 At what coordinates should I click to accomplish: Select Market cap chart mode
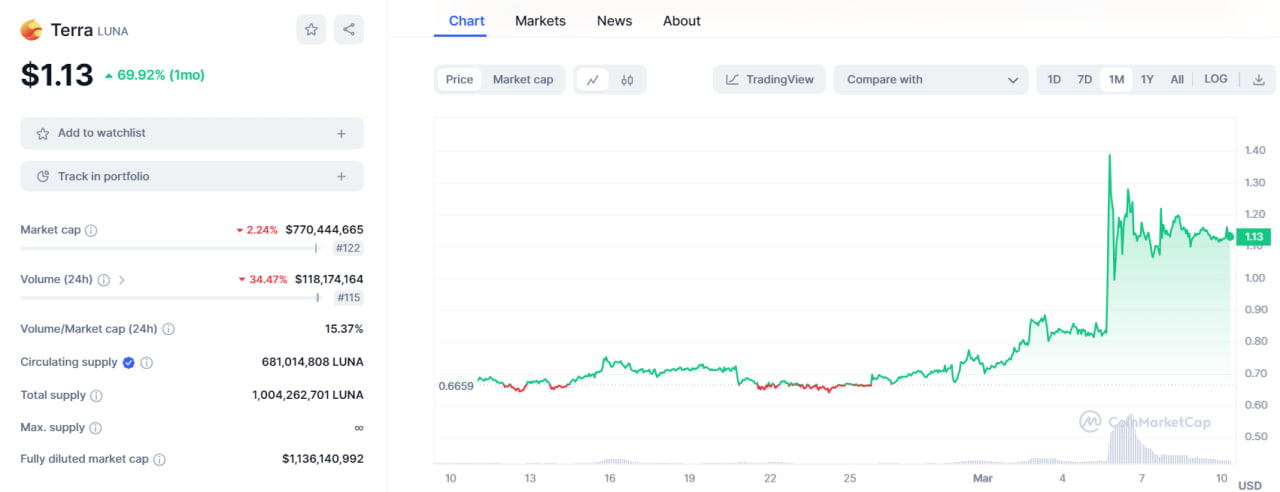pyautogui.click(x=523, y=80)
